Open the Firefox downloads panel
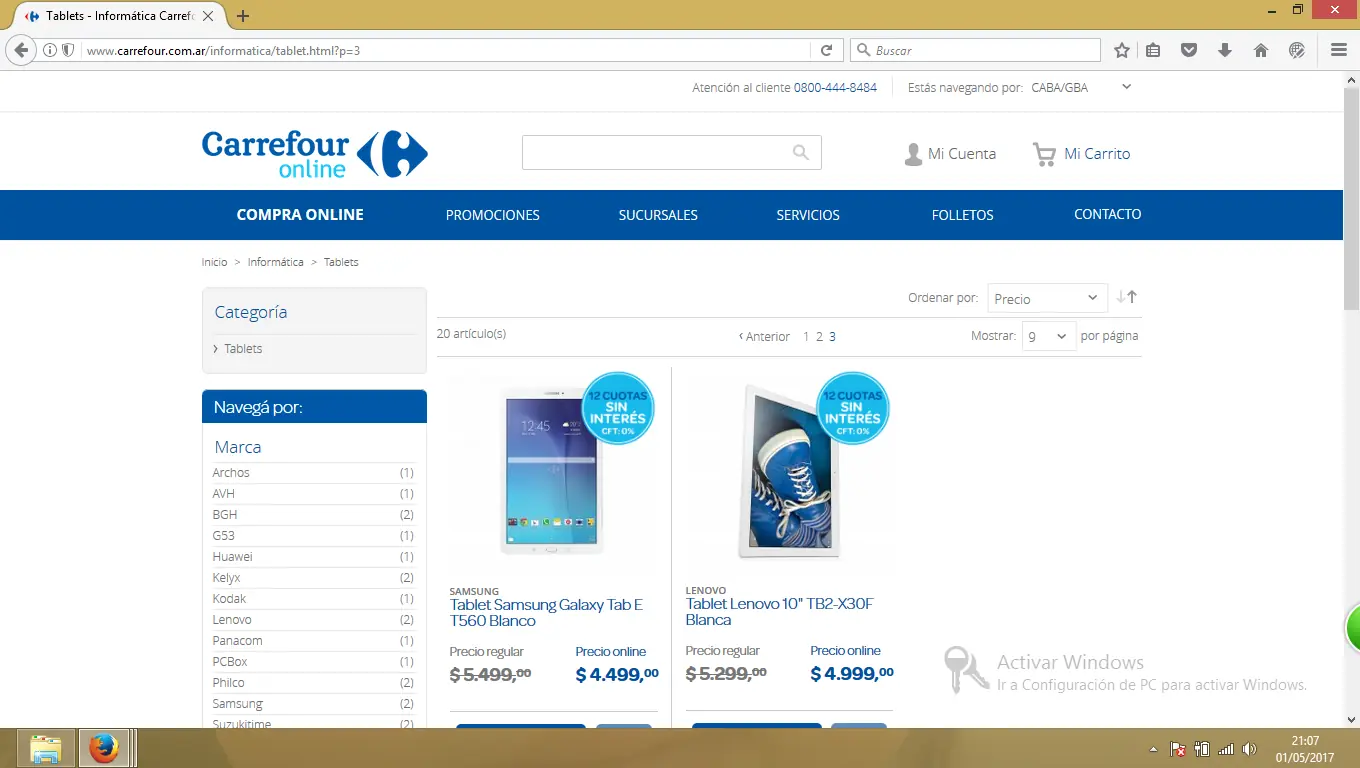Viewport: 1360px width, 768px height. point(1225,50)
